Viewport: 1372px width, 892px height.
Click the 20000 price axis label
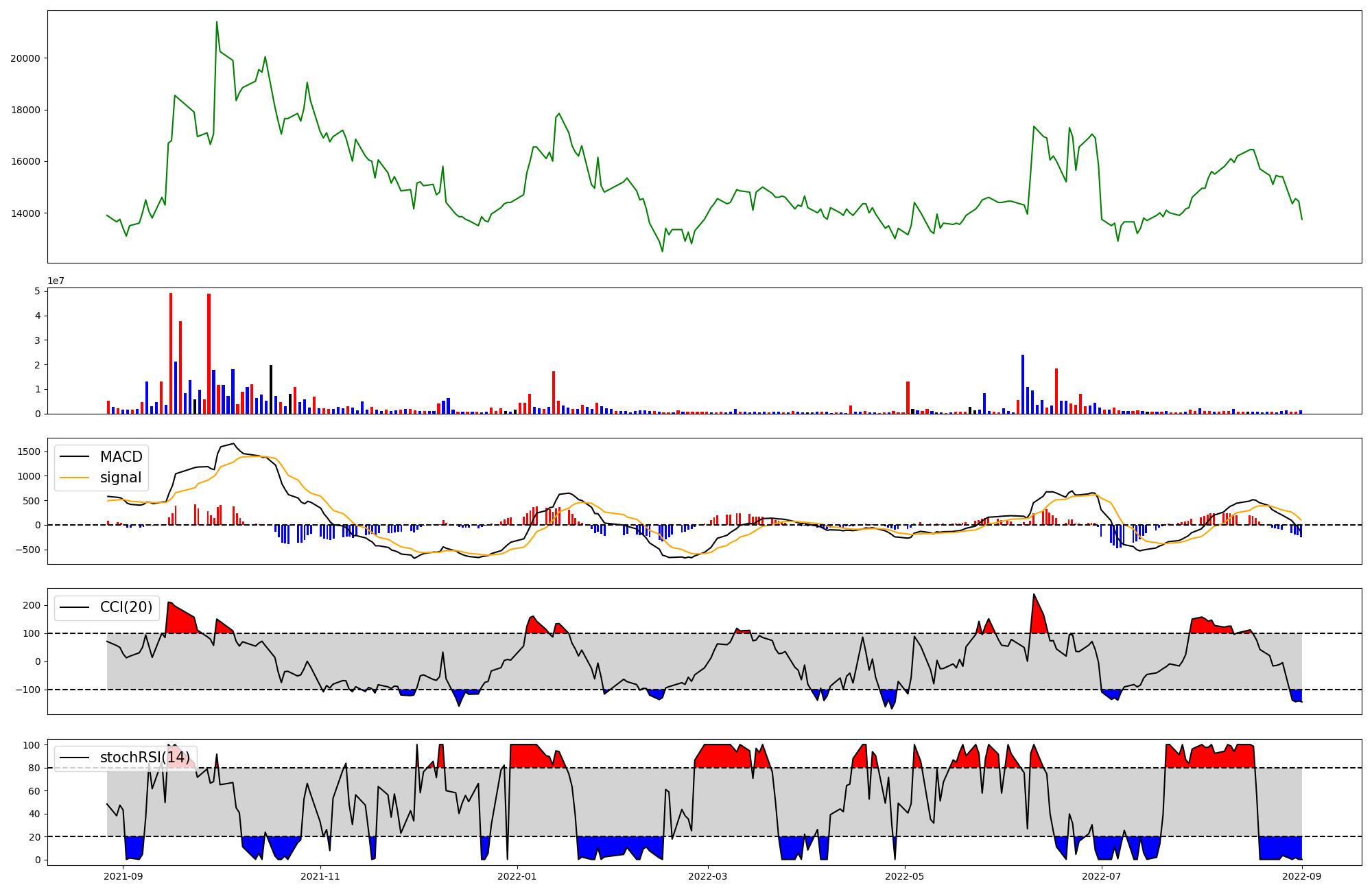(25, 58)
